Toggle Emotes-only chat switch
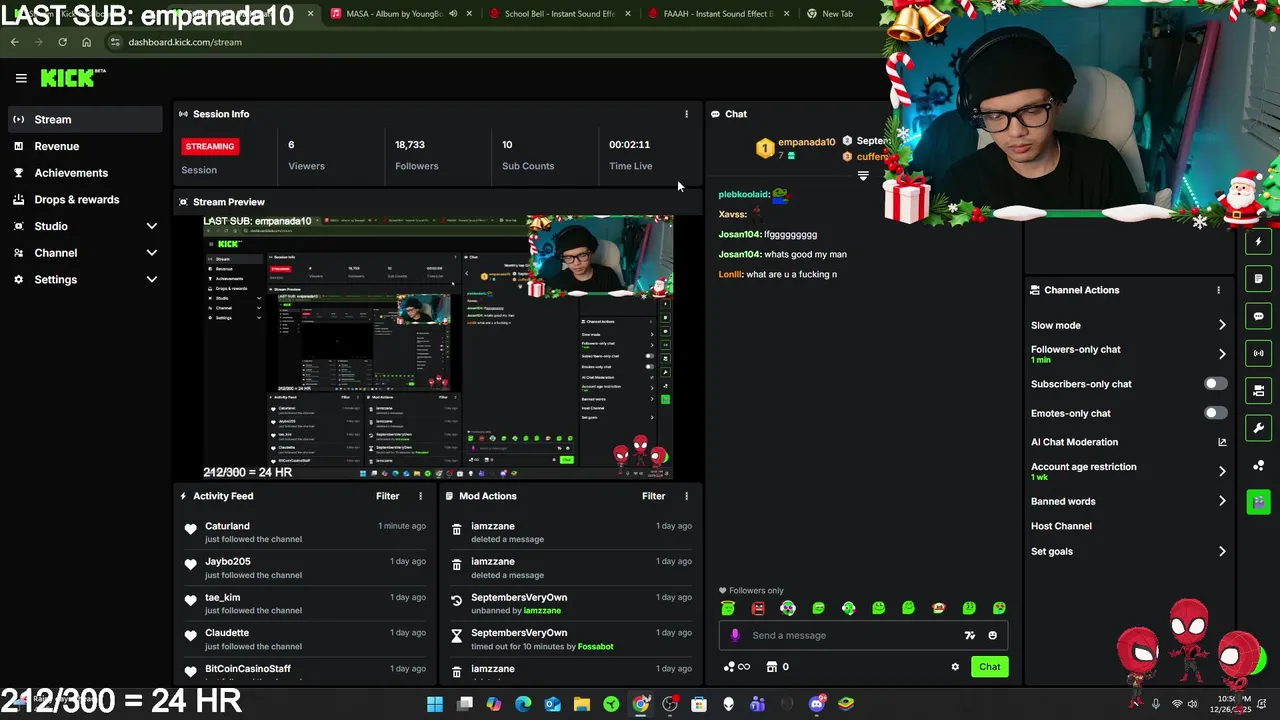 pos(1215,413)
